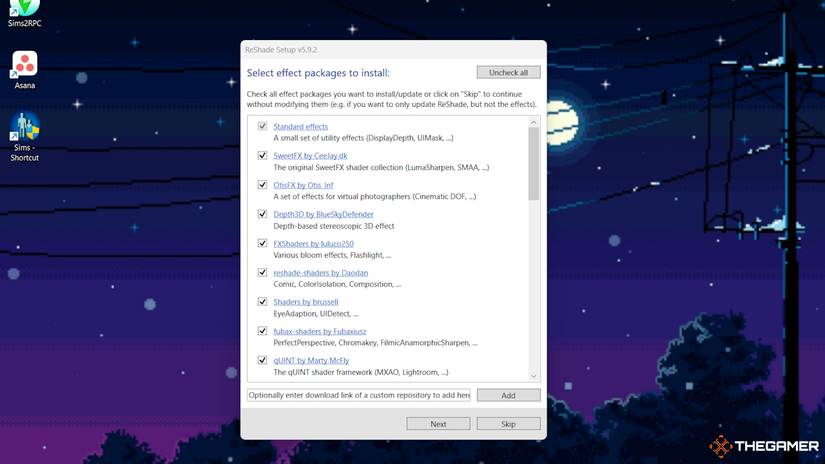Uncheck the Shaders by brussell checkbox
This screenshot has height=464, width=825.
coord(262,301)
